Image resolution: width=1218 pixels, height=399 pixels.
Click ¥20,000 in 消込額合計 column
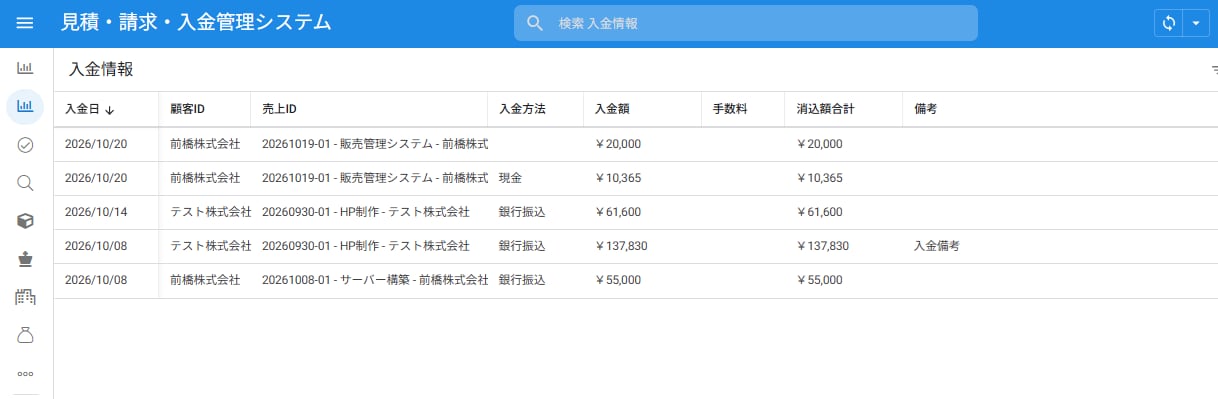point(819,144)
